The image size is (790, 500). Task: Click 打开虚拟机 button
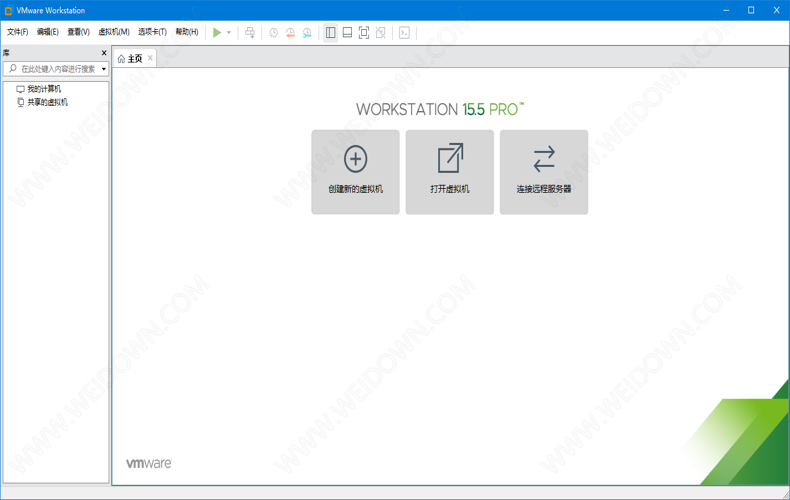point(450,172)
